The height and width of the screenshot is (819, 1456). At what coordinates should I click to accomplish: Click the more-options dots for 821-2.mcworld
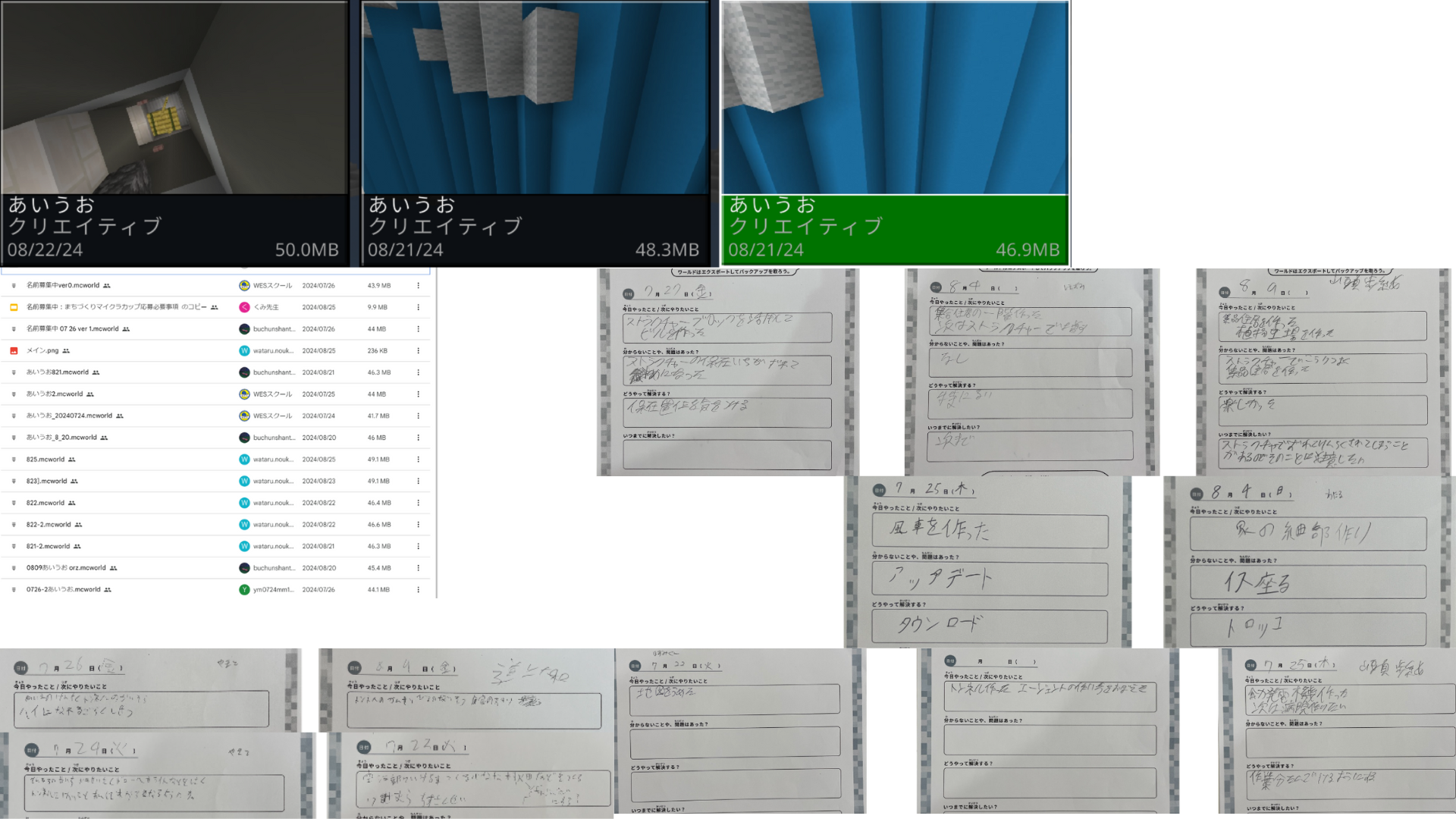click(418, 546)
